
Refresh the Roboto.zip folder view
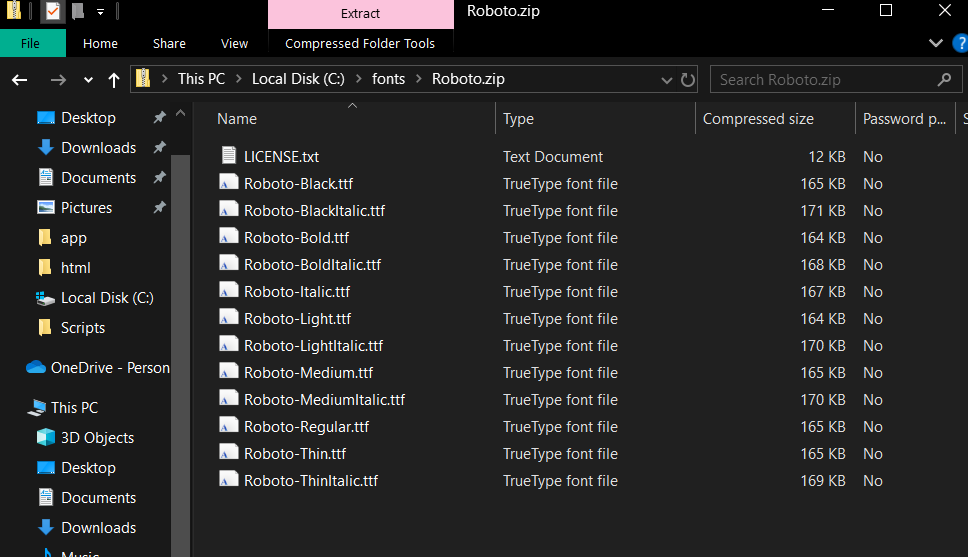[688, 80]
